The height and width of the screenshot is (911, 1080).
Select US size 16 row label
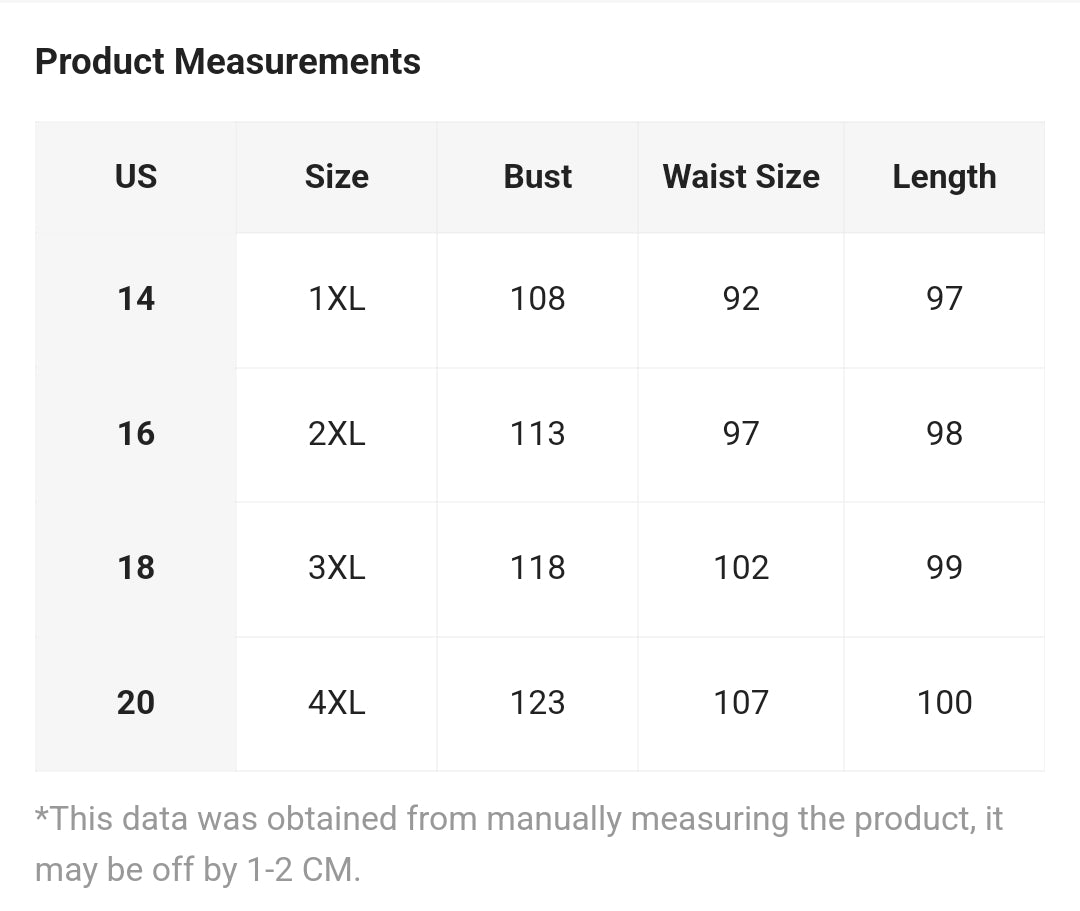136,434
